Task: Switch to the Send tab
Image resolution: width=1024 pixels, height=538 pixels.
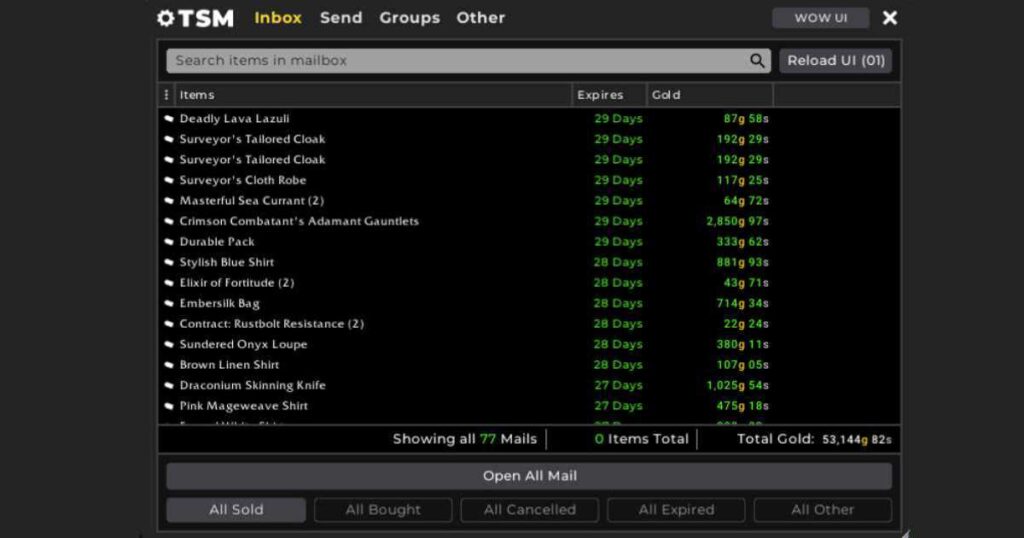Action: coord(341,18)
